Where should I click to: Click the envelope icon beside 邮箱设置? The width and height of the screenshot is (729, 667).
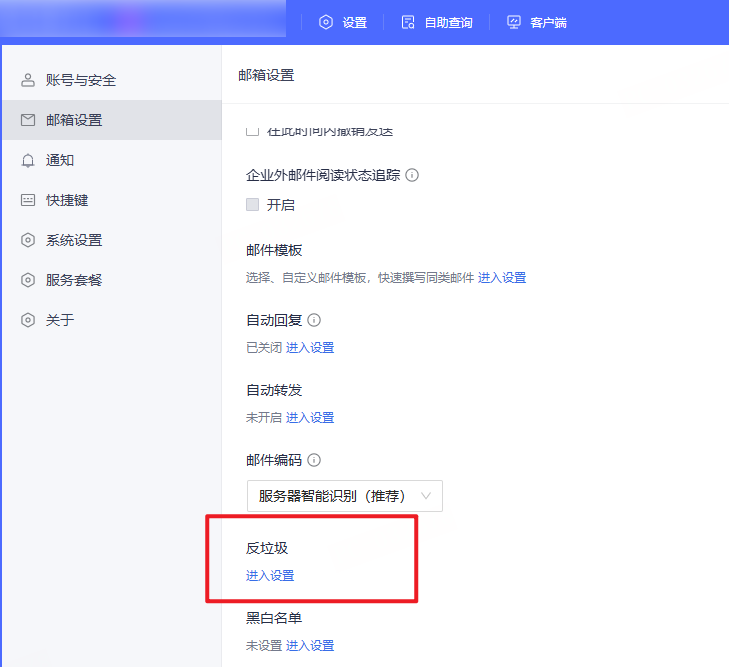coord(28,120)
